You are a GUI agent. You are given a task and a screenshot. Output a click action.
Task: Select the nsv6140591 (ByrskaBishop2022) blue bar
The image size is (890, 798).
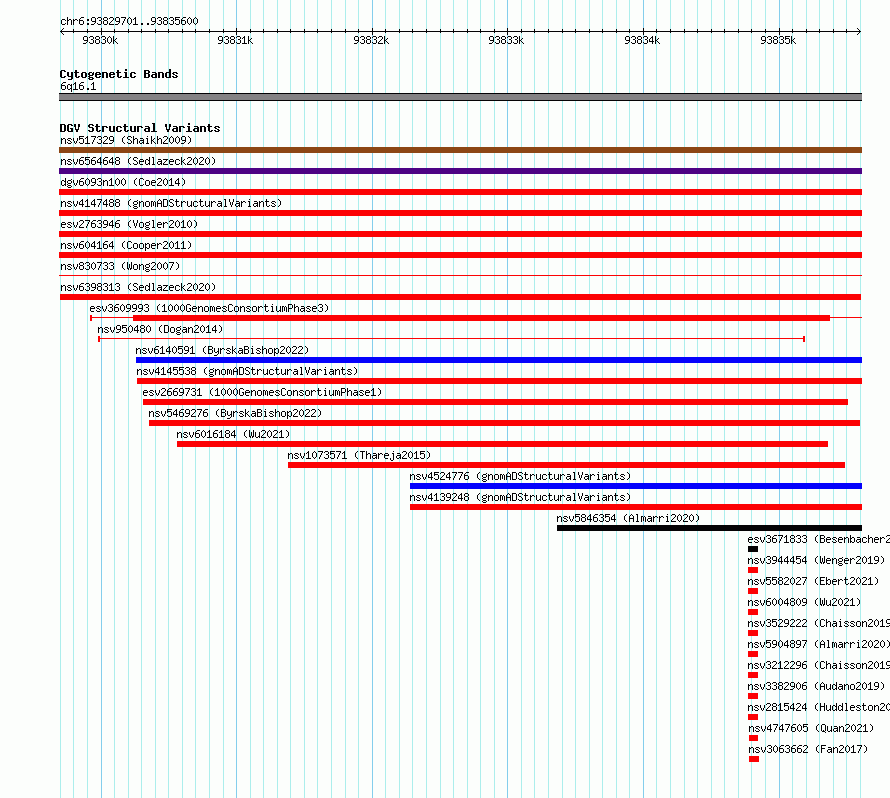[x=499, y=360]
